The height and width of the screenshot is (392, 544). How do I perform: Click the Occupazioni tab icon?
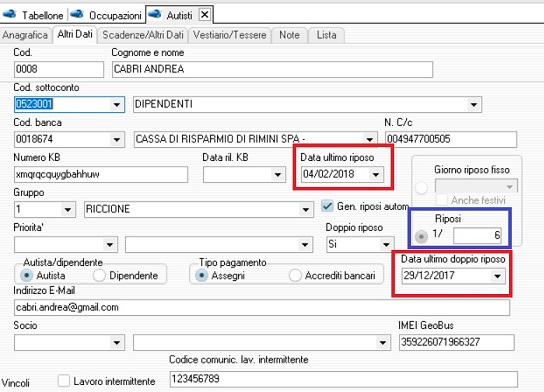pyautogui.click(x=77, y=15)
